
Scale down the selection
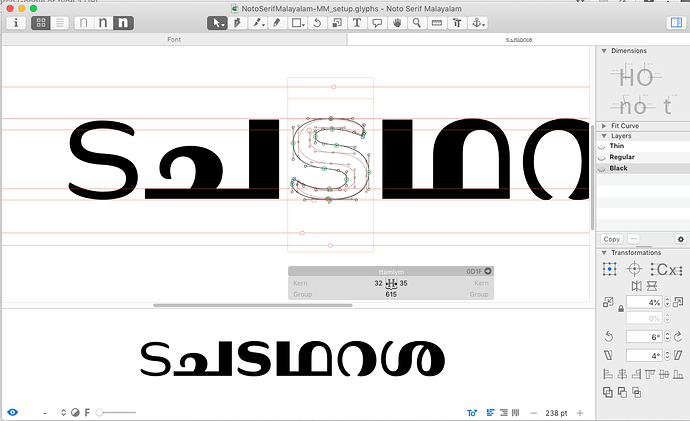point(608,302)
